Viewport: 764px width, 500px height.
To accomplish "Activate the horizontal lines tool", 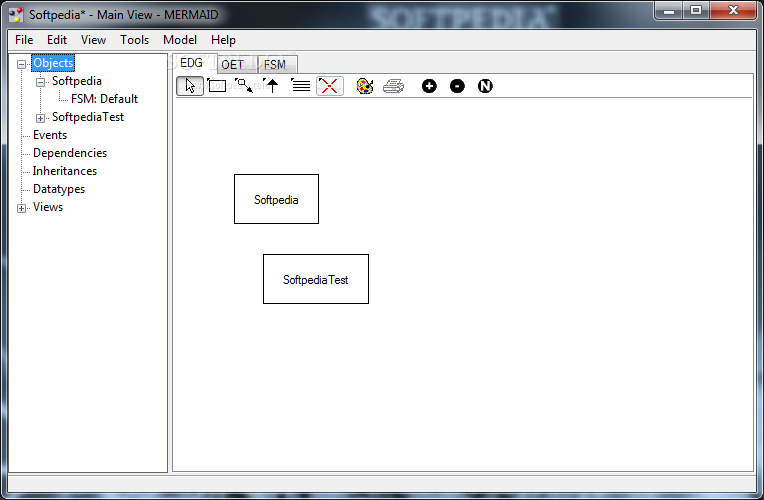I will point(301,86).
